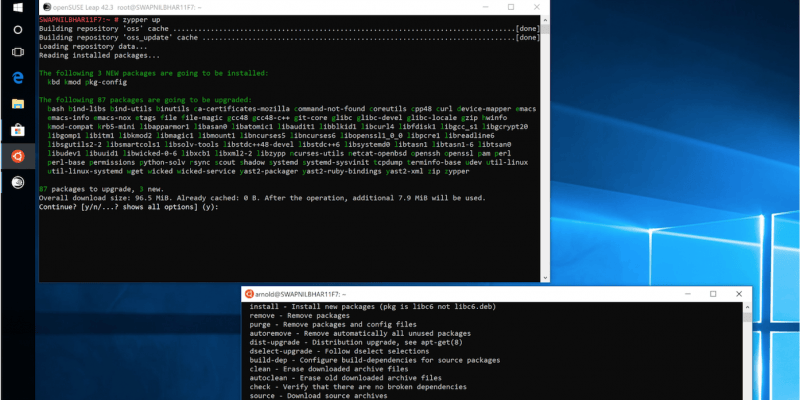
Task: Minimize the openSUSE Leap 42.3 window
Action: (x=484, y=7)
